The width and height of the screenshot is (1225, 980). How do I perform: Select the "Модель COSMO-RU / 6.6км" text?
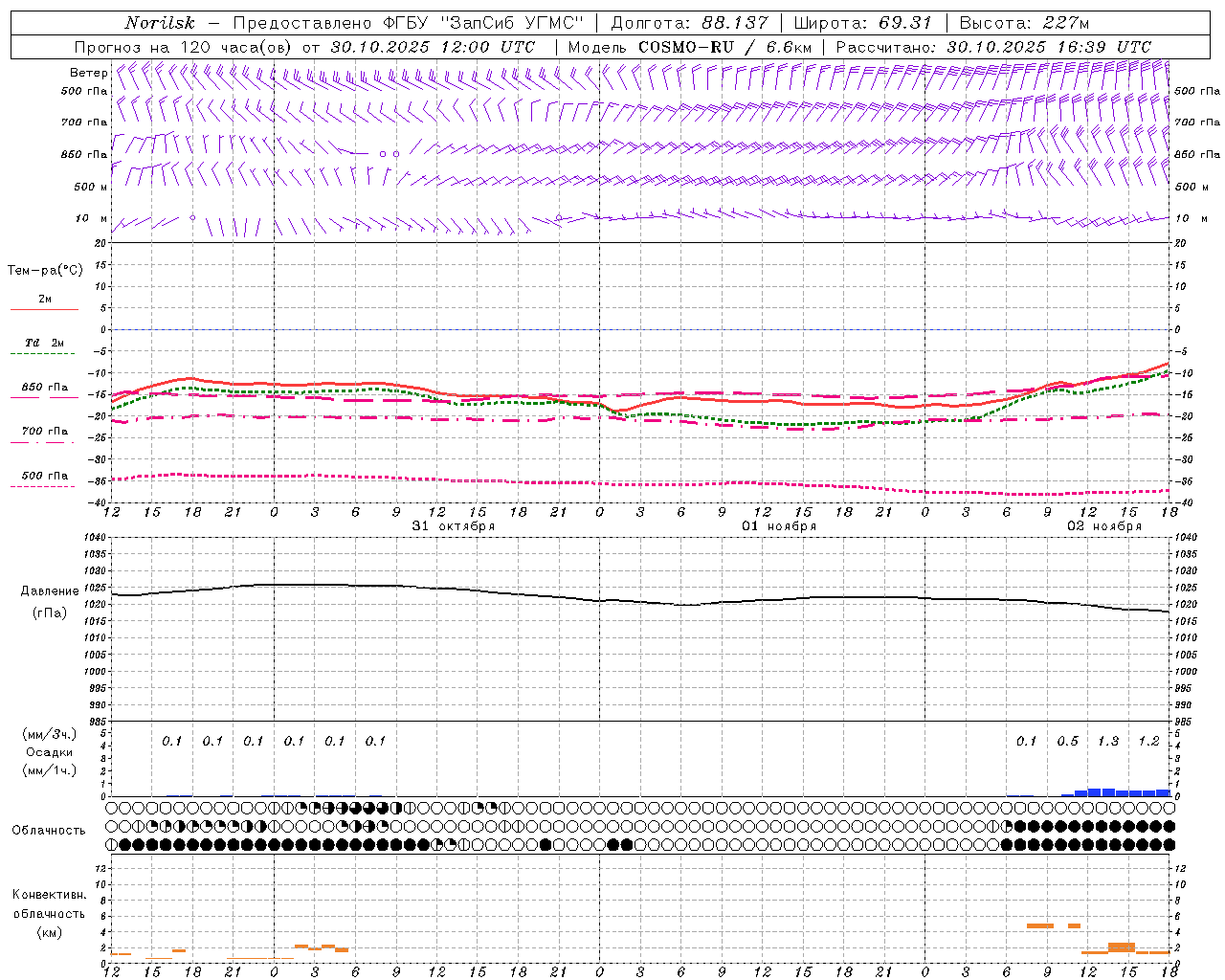click(x=690, y=47)
